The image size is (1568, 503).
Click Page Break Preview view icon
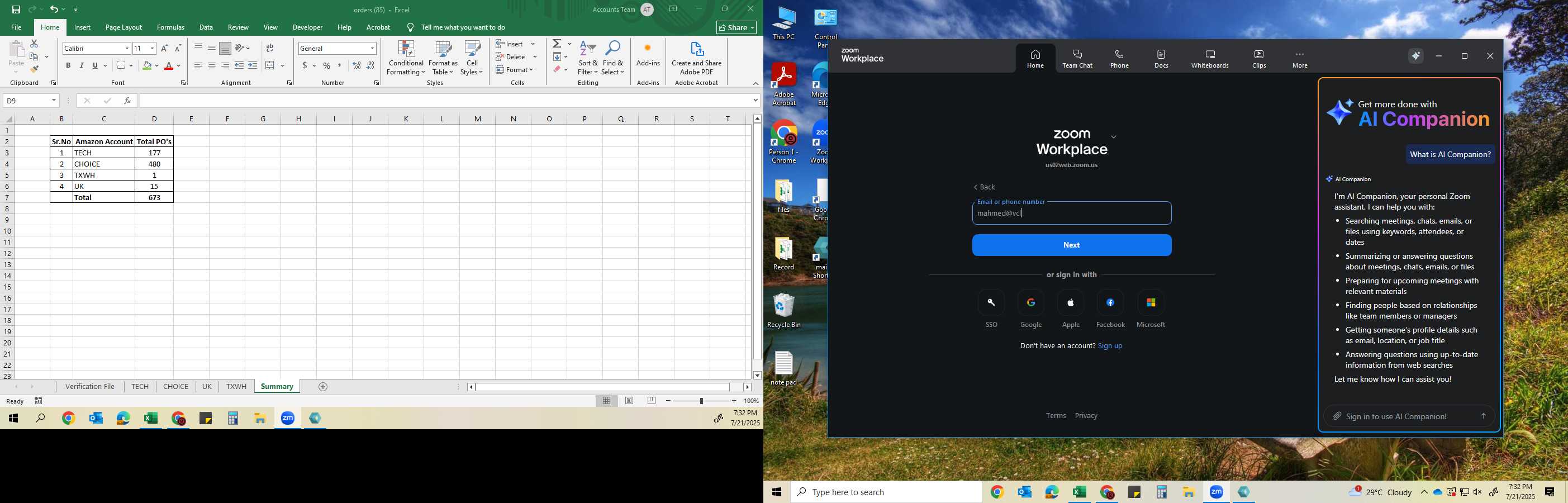pyautogui.click(x=652, y=401)
